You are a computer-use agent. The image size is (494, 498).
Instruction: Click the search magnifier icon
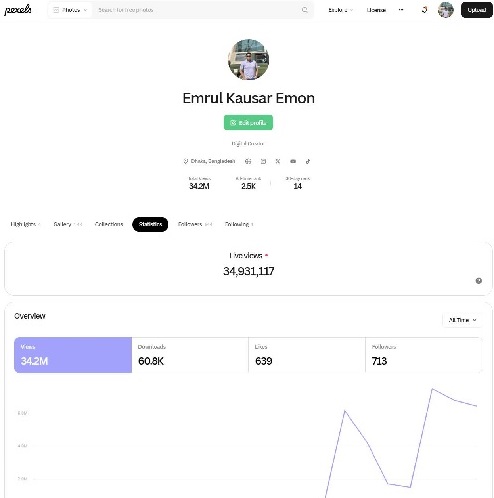304,10
